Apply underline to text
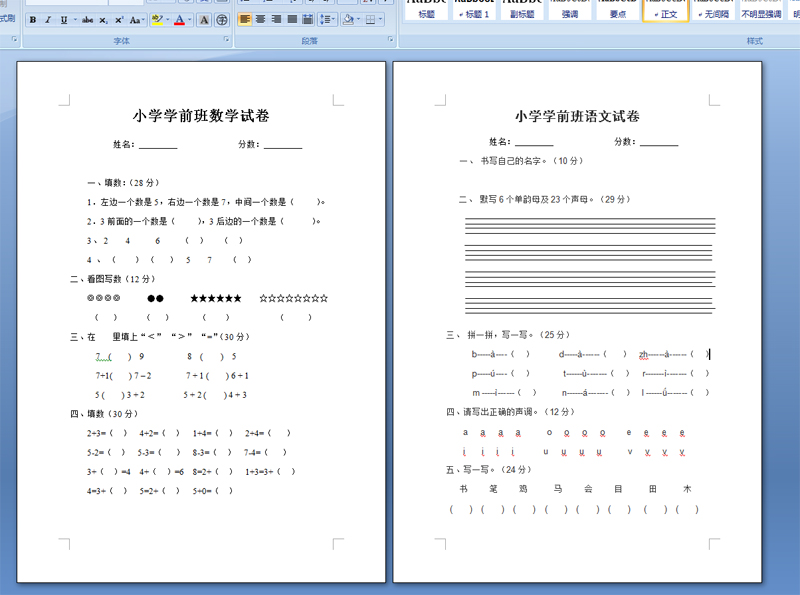 point(64,20)
